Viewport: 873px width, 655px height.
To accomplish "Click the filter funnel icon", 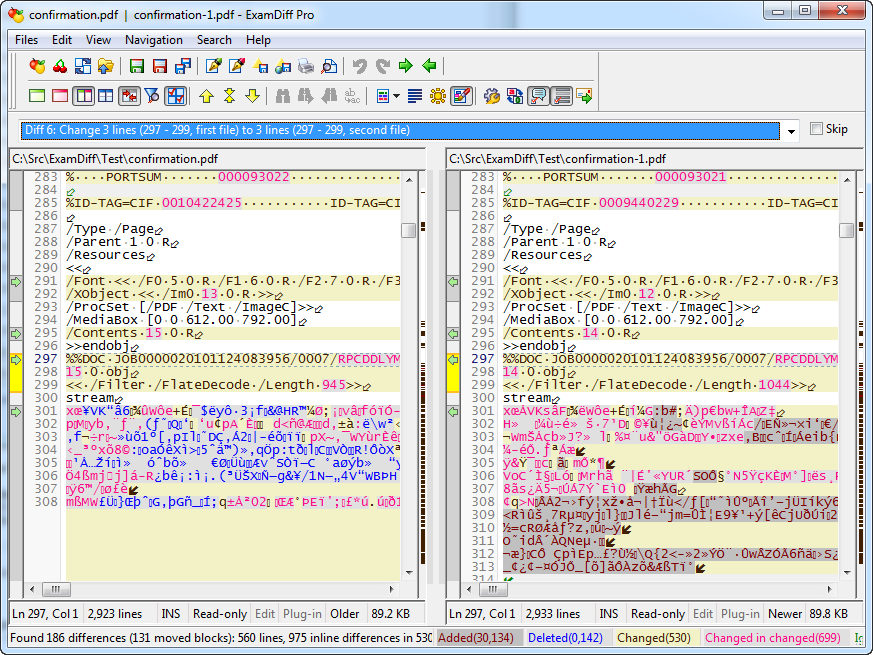I will click(x=152, y=96).
